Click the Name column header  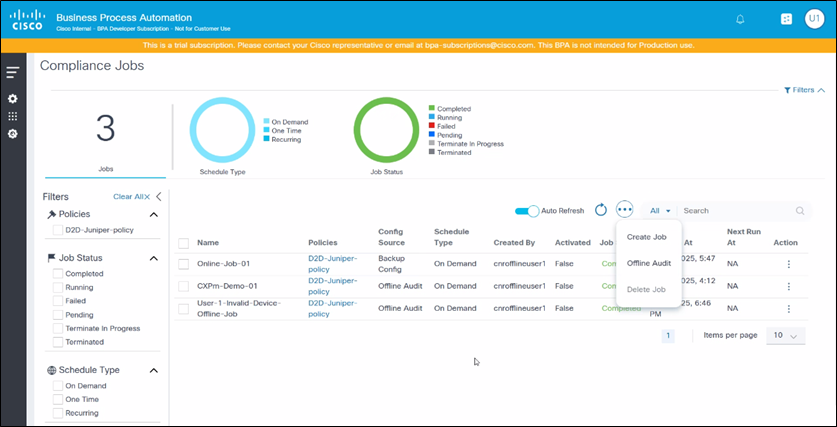pos(208,242)
